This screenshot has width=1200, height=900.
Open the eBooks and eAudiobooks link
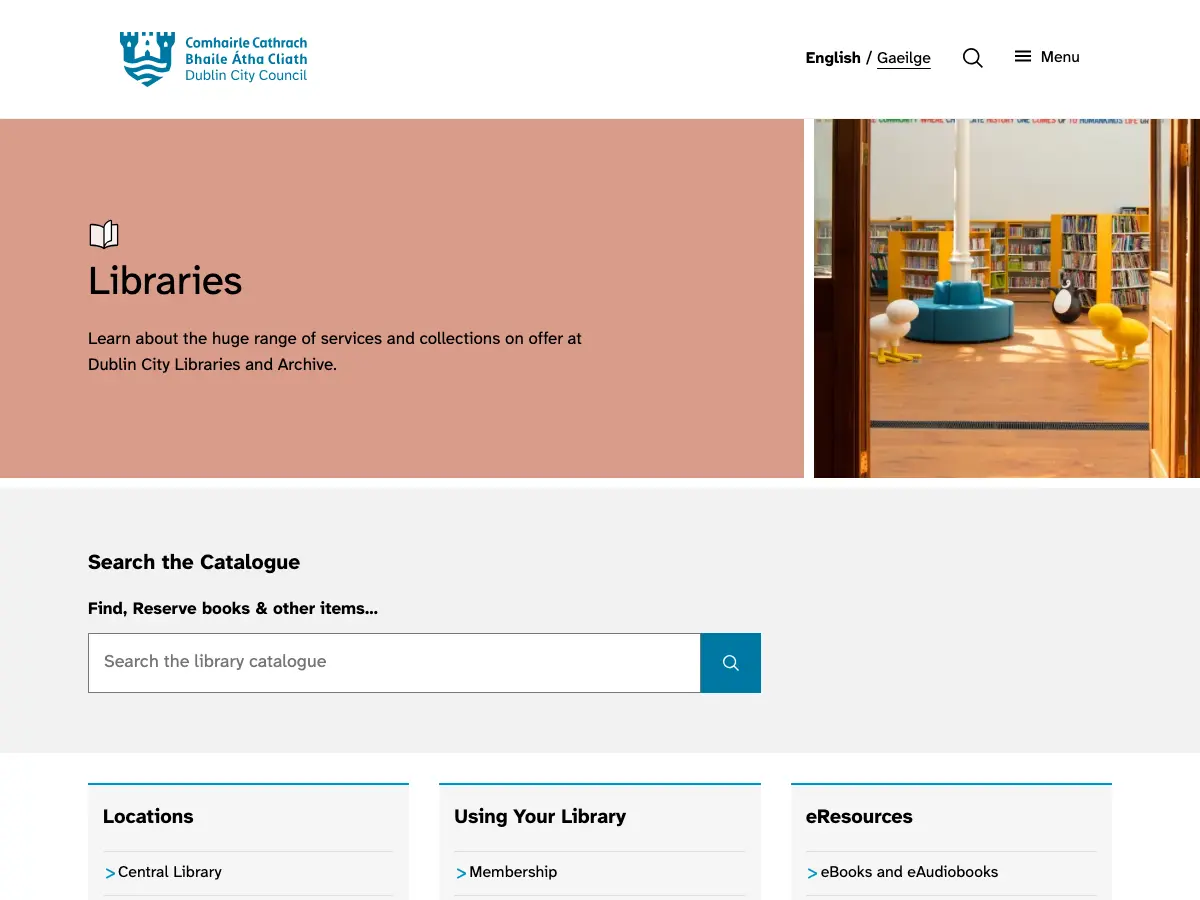coord(909,872)
